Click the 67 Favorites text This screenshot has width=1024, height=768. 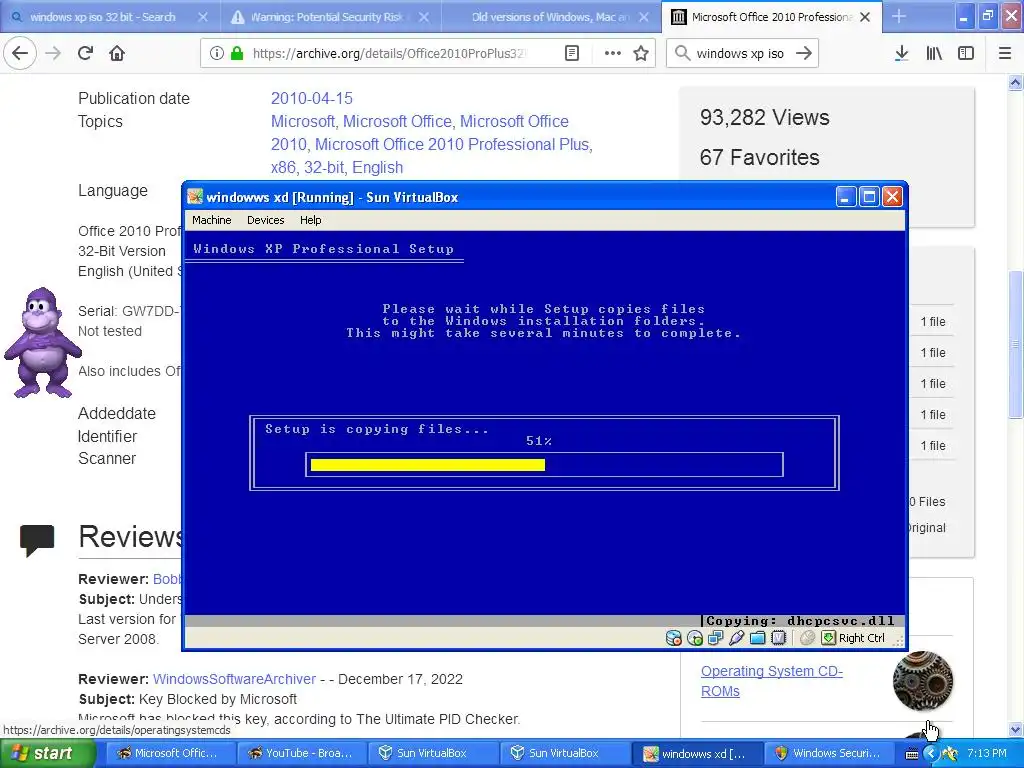pyautogui.click(x=760, y=157)
